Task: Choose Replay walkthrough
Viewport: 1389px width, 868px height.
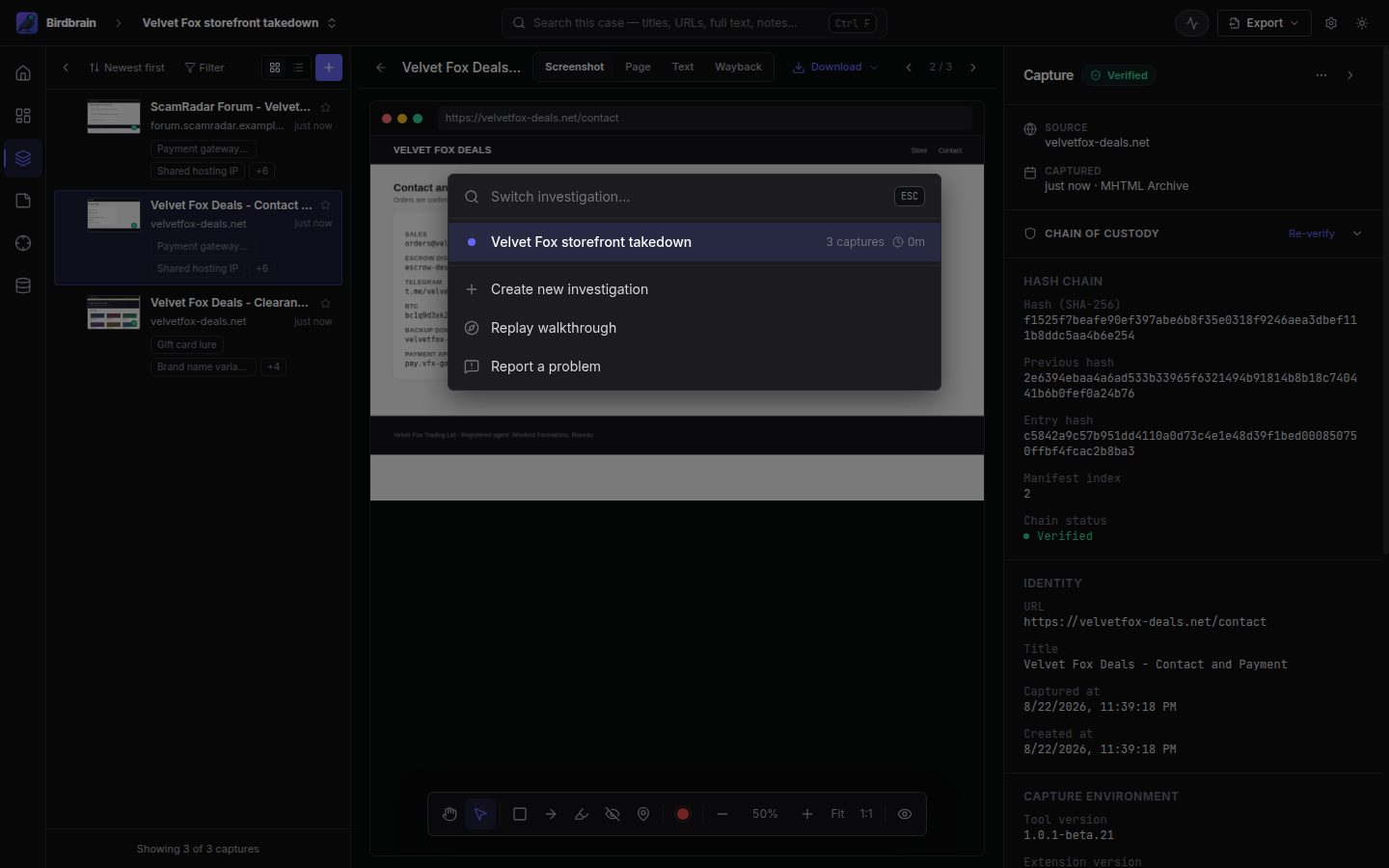Action: click(694, 328)
